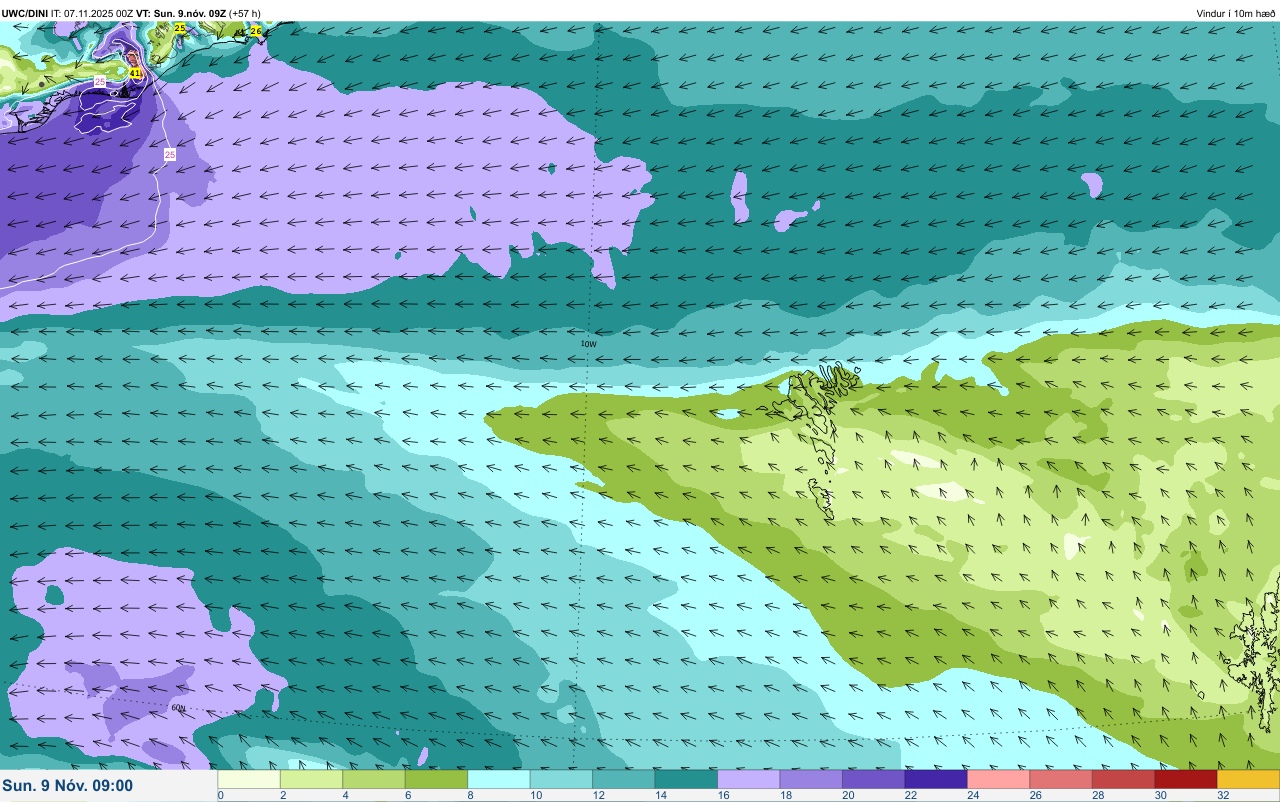The width and height of the screenshot is (1280, 802).
Task: Click legend scale value 16
Action: (x=722, y=795)
